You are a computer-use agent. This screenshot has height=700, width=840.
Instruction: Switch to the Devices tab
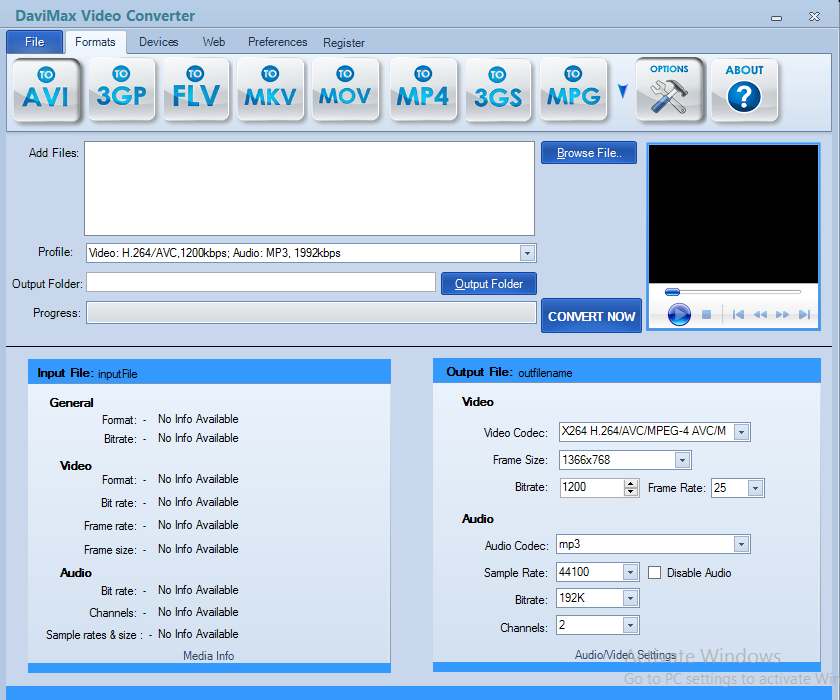point(158,42)
